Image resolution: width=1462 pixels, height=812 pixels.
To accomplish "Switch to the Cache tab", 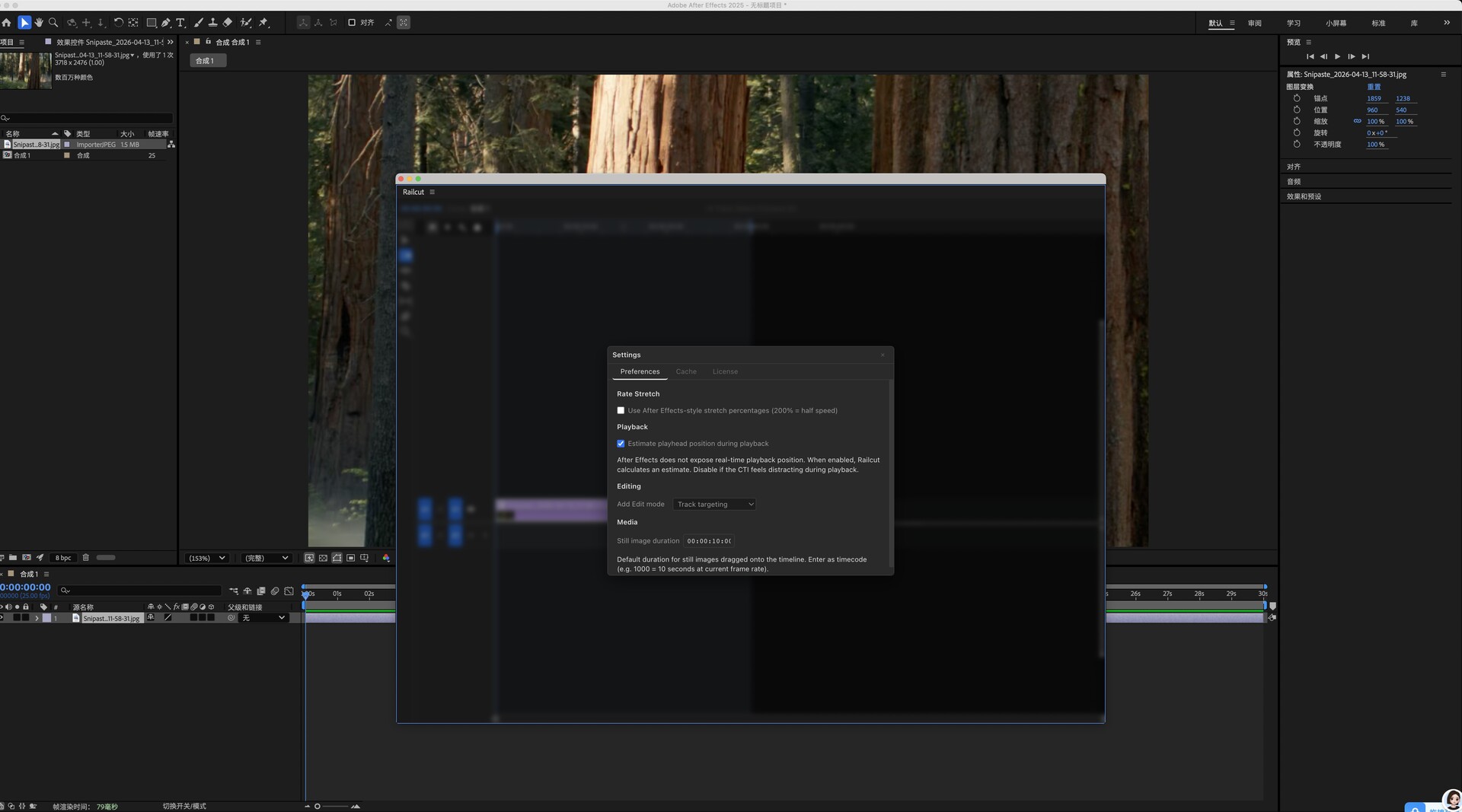I will (x=686, y=372).
